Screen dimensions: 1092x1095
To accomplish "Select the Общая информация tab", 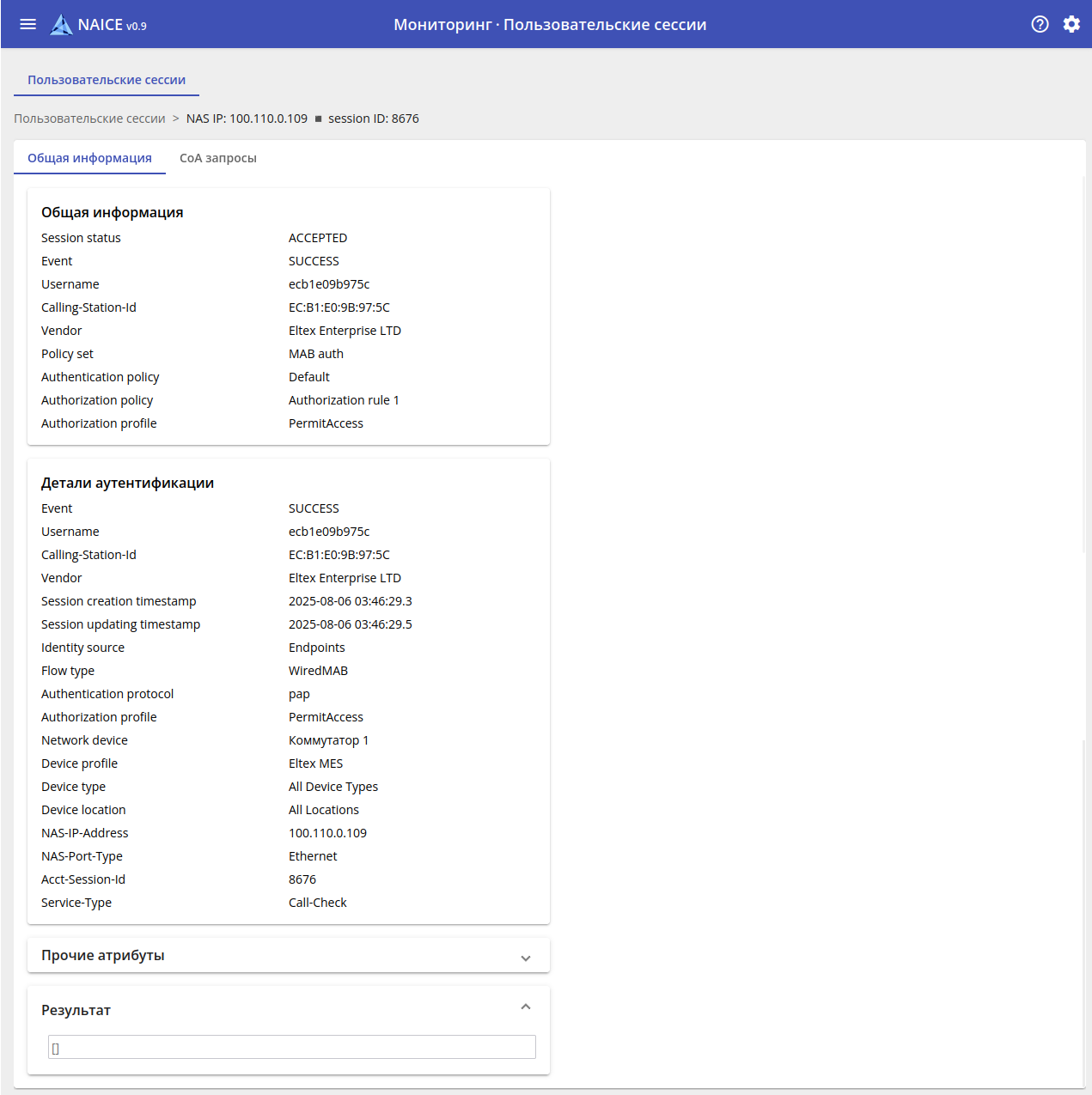I will point(89,158).
